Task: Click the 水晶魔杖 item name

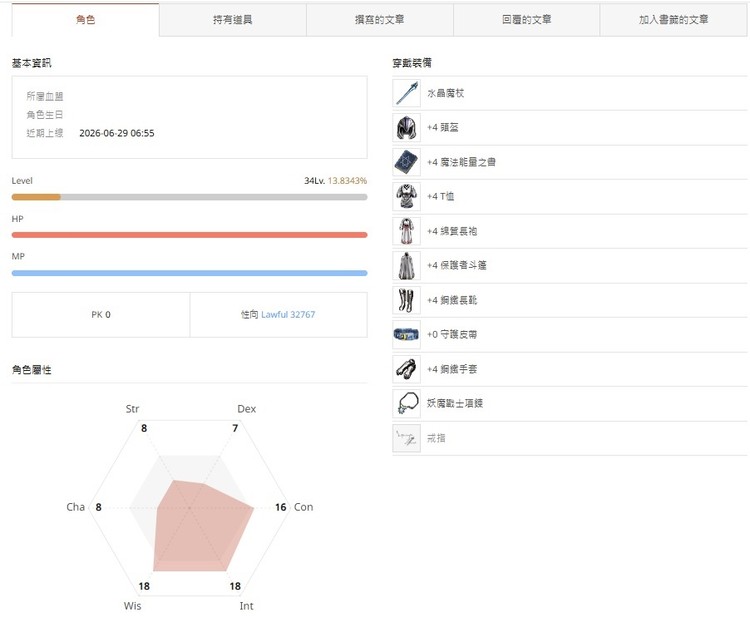Action: pos(445,93)
